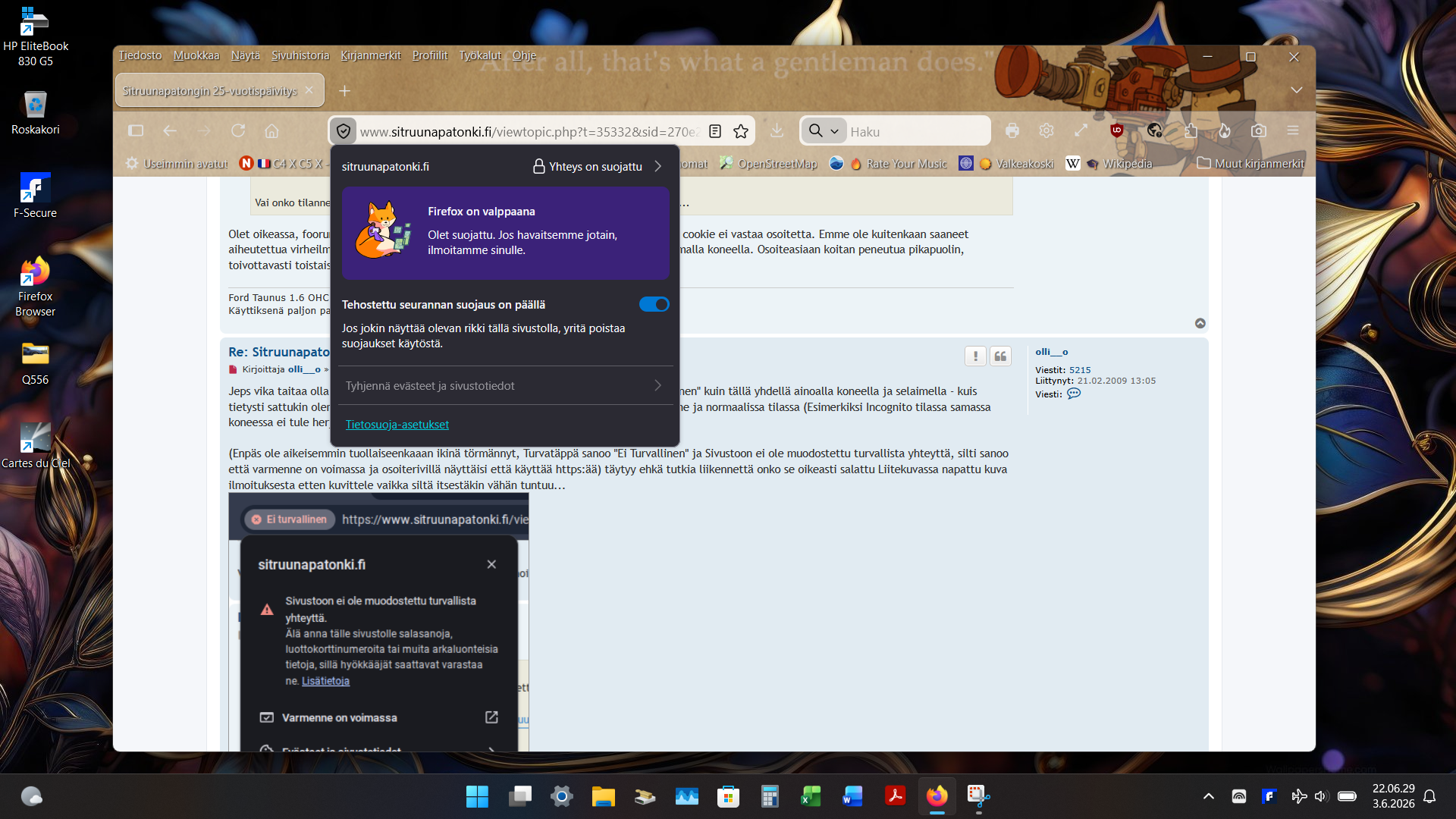The width and height of the screenshot is (1456, 819).
Task: Quote the olli__o forum post
Action: pyautogui.click(x=1001, y=356)
